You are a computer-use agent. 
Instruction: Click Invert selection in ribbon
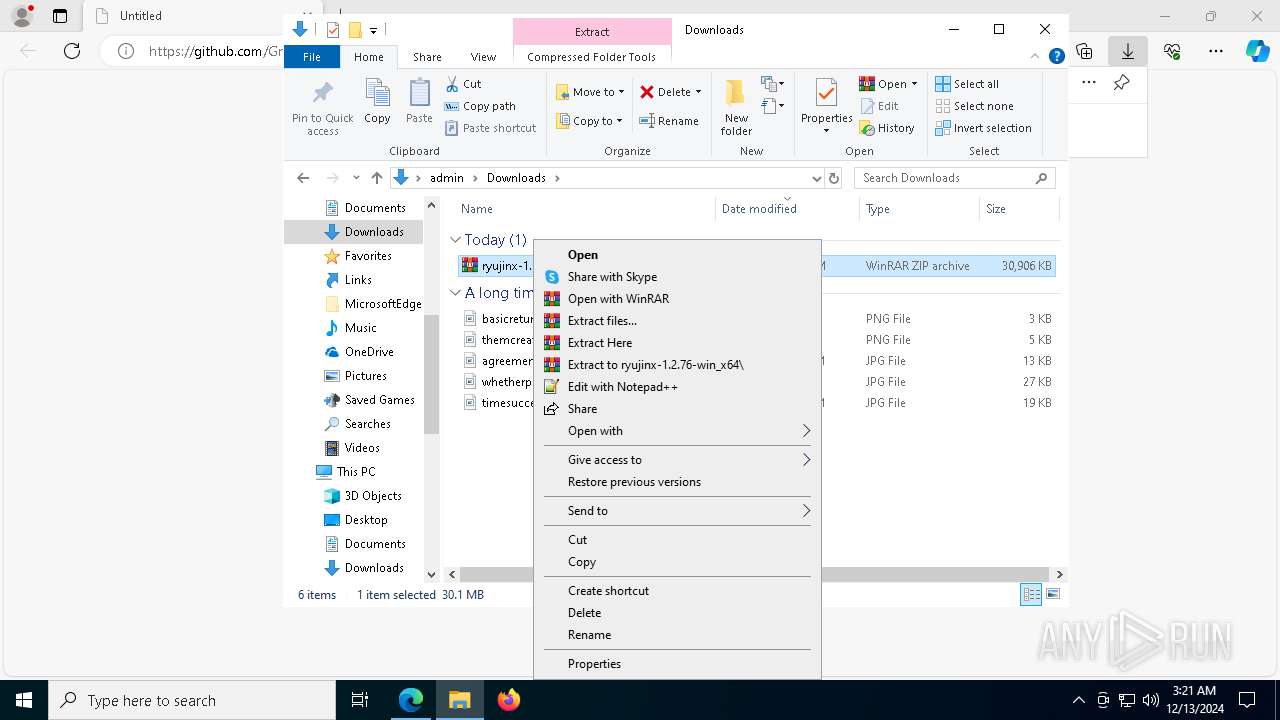[983, 128]
